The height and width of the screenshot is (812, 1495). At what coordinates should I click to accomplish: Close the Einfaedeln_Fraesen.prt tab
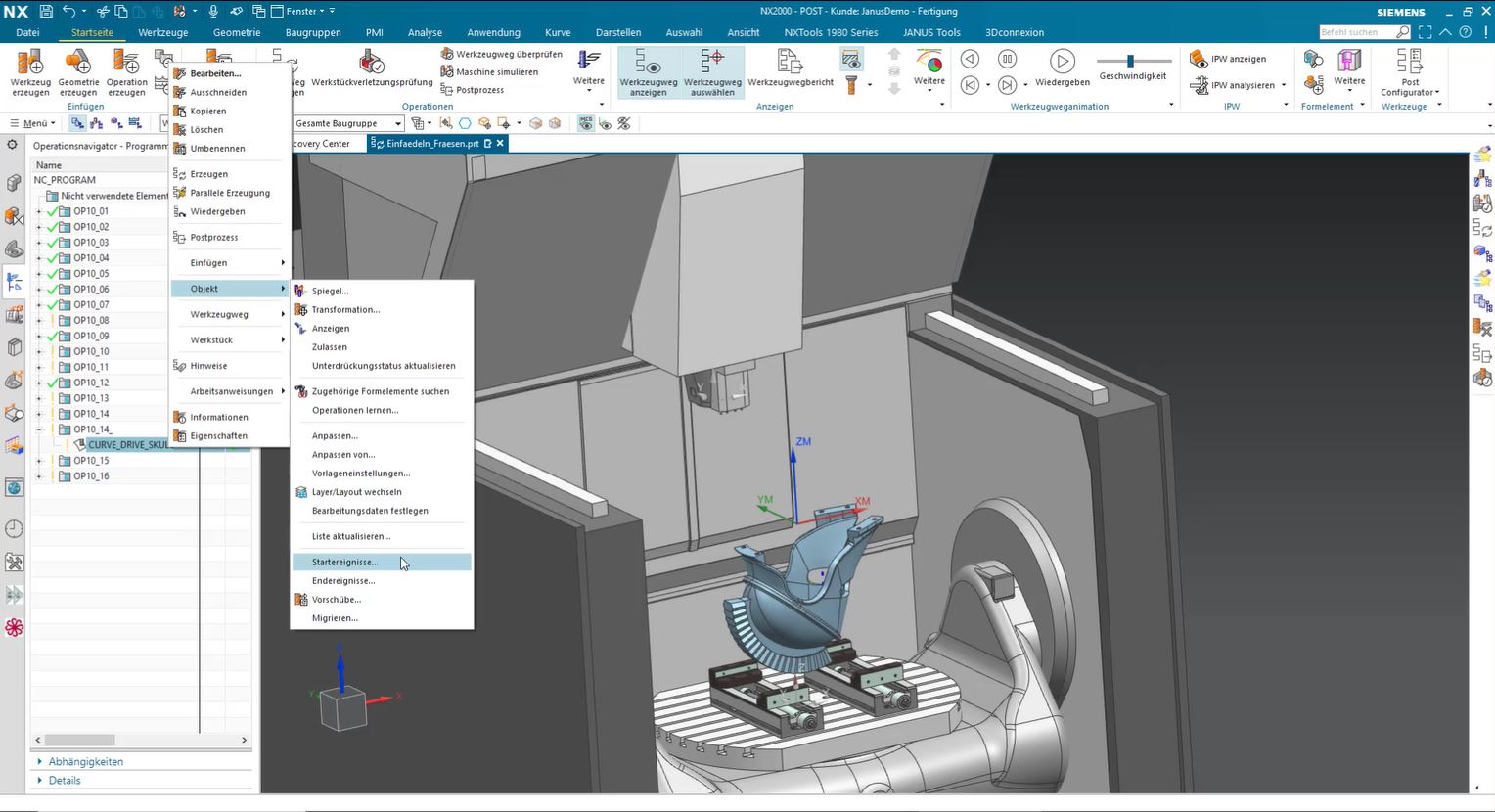point(500,144)
